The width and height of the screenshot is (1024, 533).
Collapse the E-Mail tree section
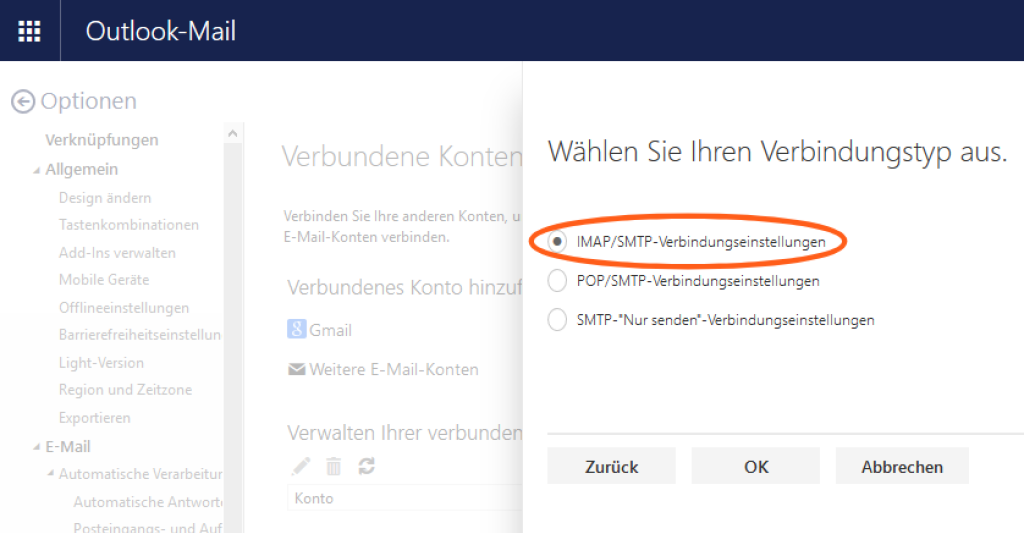pos(37,447)
